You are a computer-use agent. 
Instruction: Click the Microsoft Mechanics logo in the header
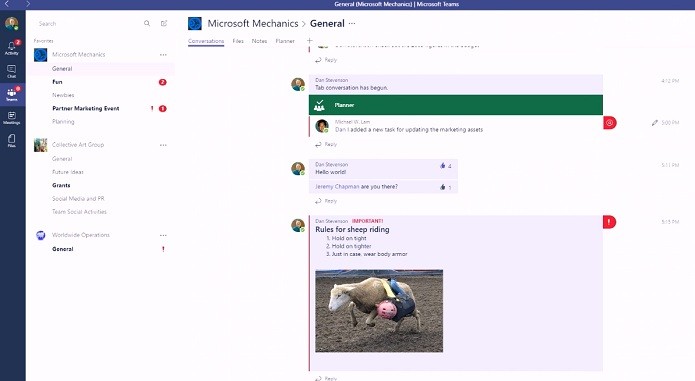[x=195, y=23]
